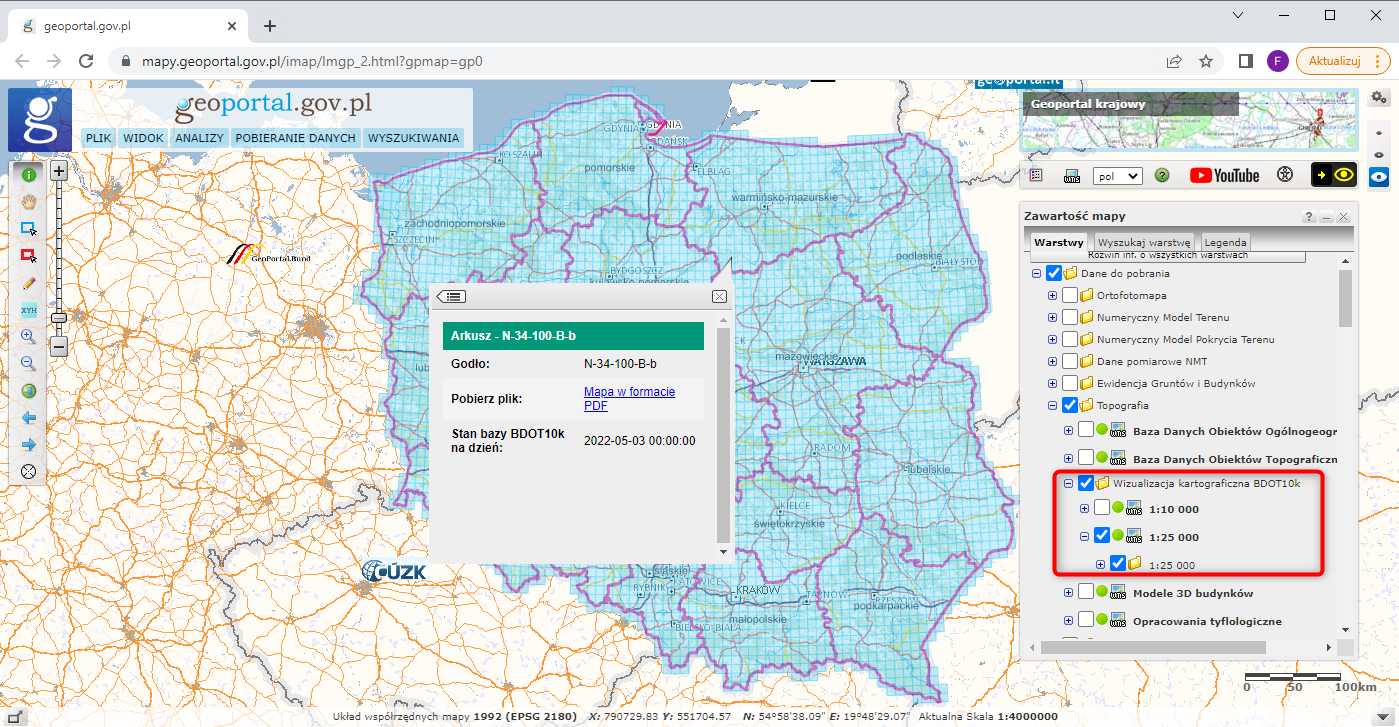Click the pencil drawing tool
Screen dimensions: 1399x727
29,283
